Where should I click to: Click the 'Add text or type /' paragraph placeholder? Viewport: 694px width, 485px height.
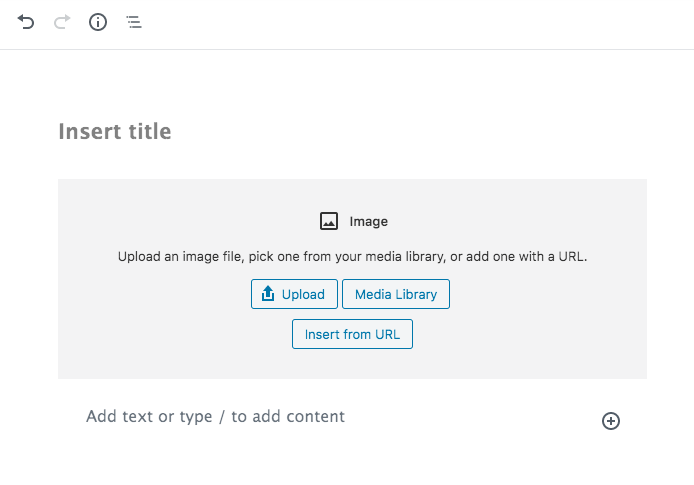tap(216, 416)
